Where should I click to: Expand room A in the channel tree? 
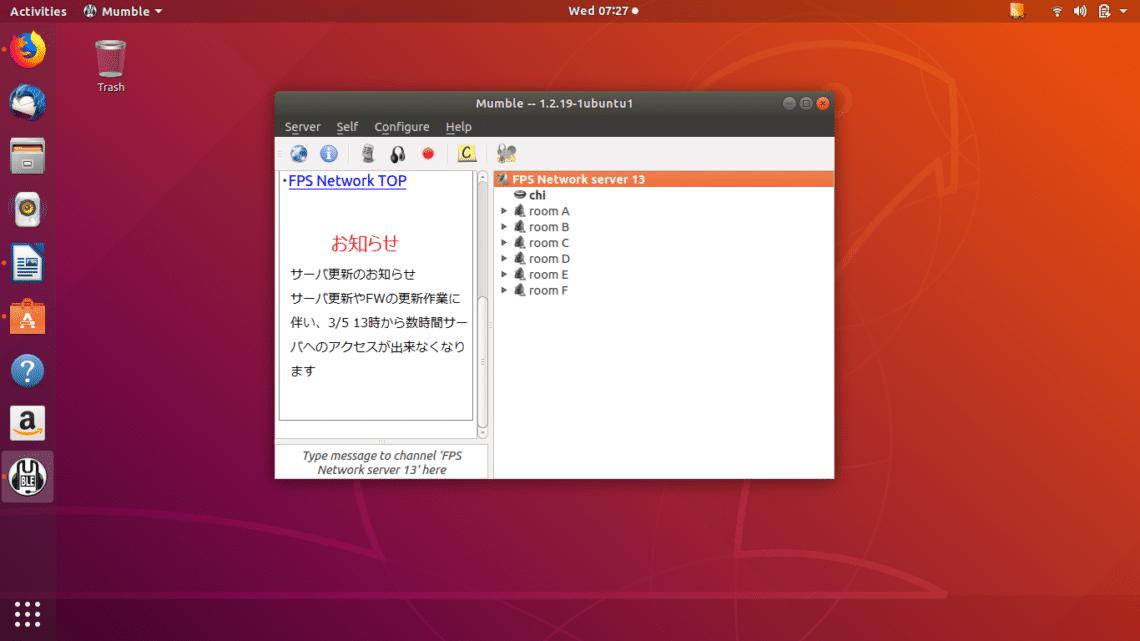tap(504, 210)
